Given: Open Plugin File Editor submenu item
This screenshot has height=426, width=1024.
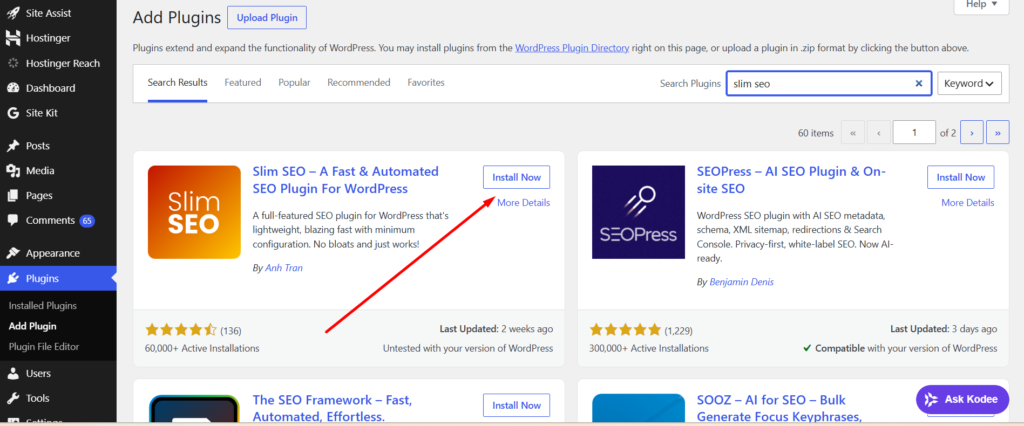Looking at the screenshot, I should (x=44, y=346).
